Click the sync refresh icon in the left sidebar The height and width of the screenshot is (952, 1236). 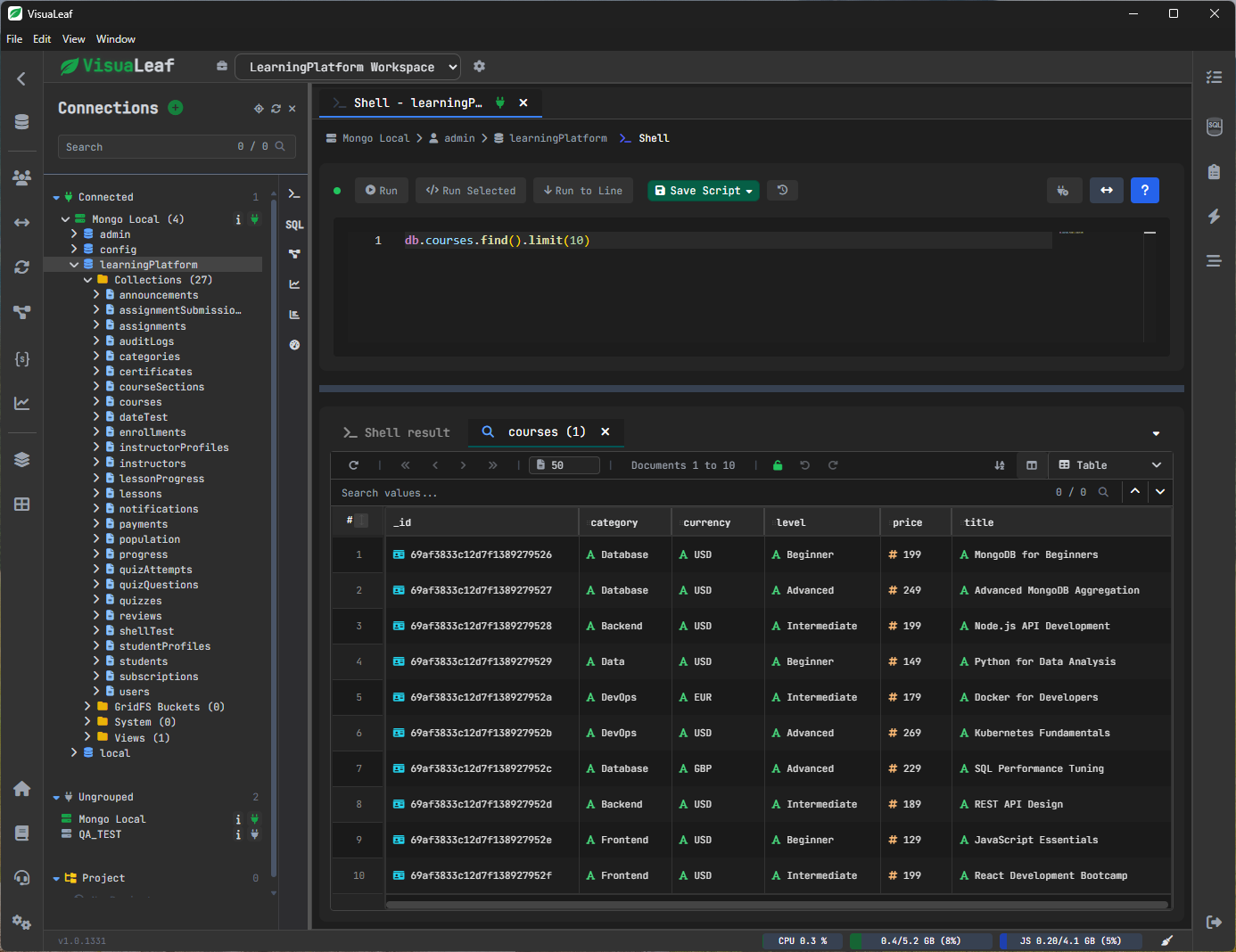(x=22, y=267)
